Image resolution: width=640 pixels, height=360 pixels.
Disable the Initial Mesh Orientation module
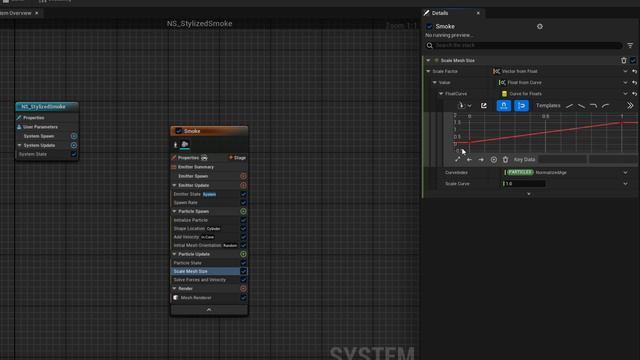[x=243, y=245]
